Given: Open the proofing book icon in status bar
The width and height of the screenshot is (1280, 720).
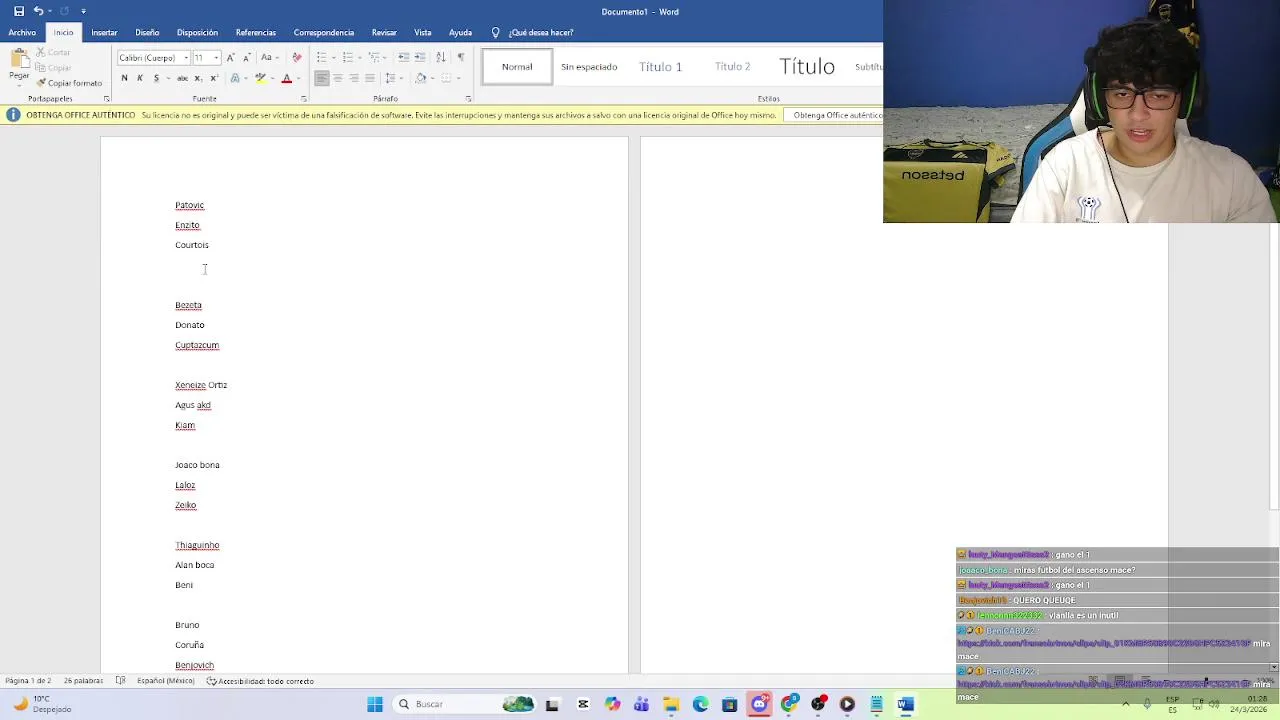Looking at the screenshot, I should 120,681.
